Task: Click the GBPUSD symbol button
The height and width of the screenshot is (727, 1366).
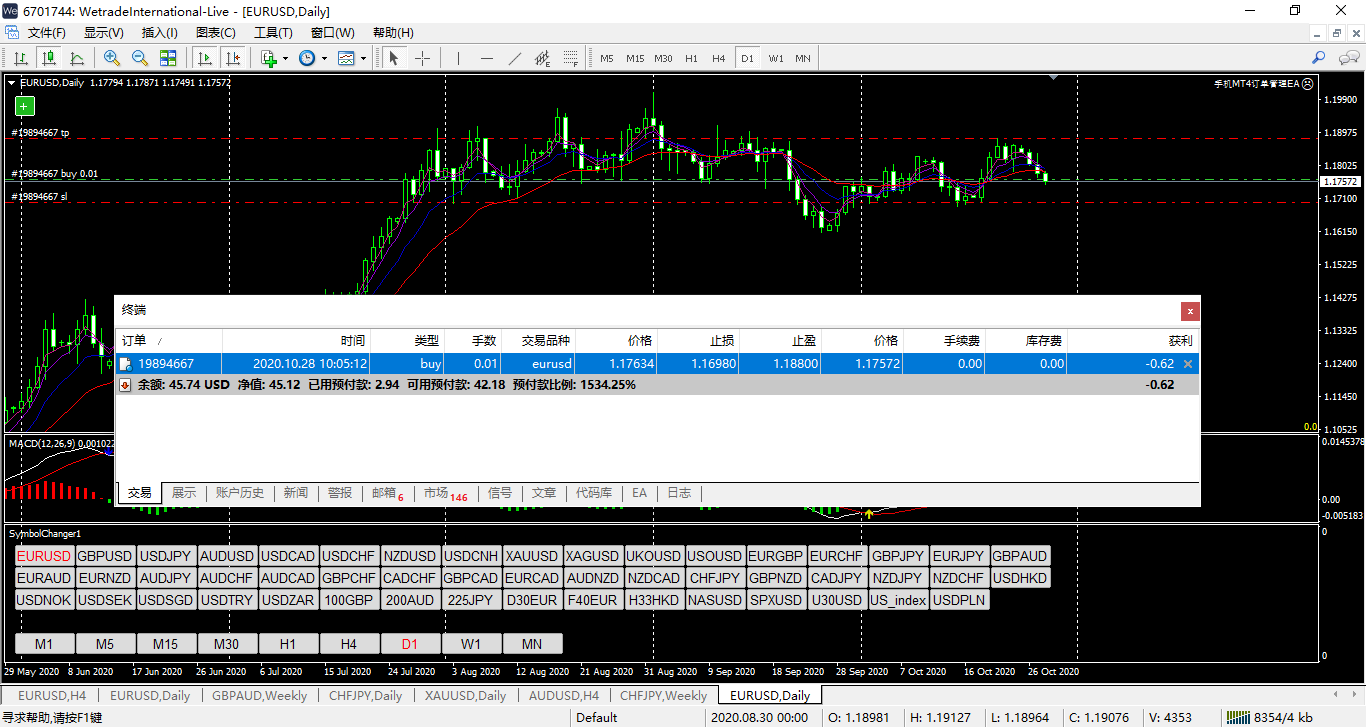Action: pyautogui.click(x=105, y=556)
